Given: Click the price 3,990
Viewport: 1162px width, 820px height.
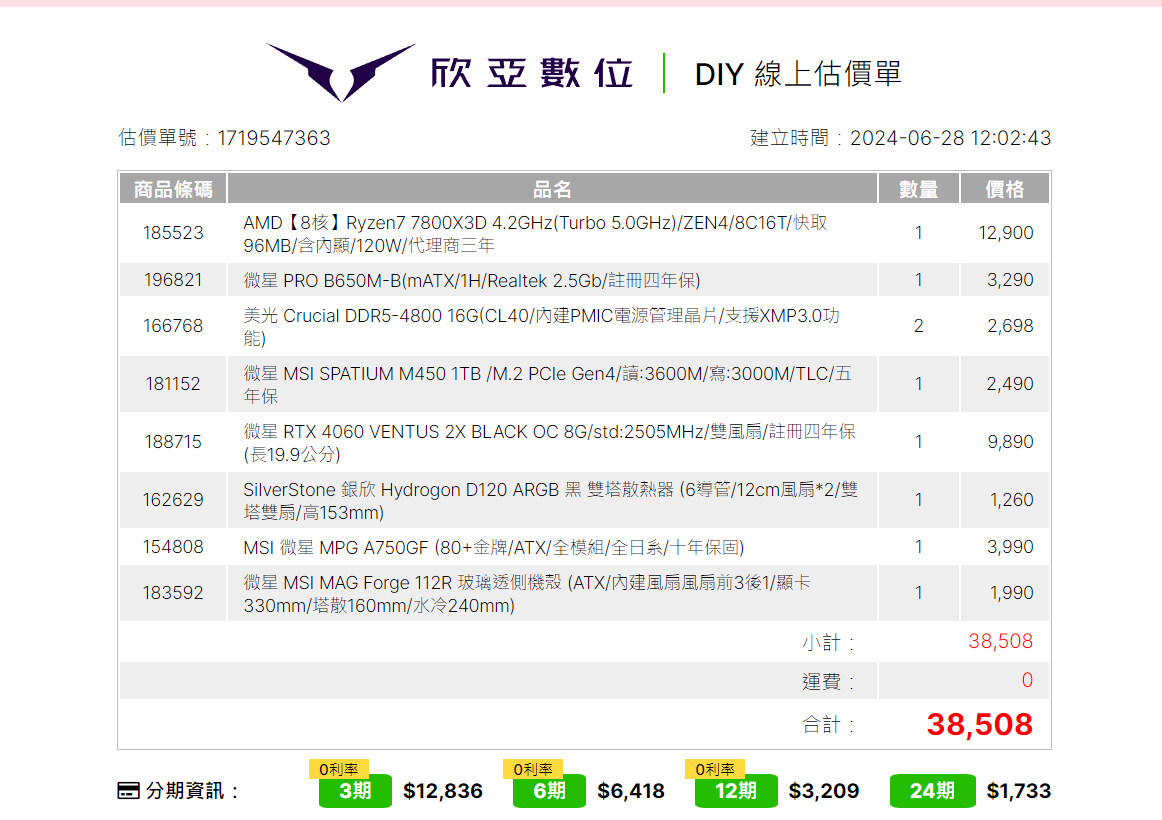Looking at the screenshot, I should tap(1010, 547).
